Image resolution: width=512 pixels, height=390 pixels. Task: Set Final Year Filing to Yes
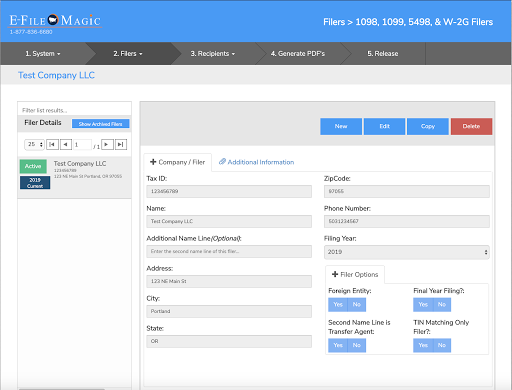(x=423, y=304)
